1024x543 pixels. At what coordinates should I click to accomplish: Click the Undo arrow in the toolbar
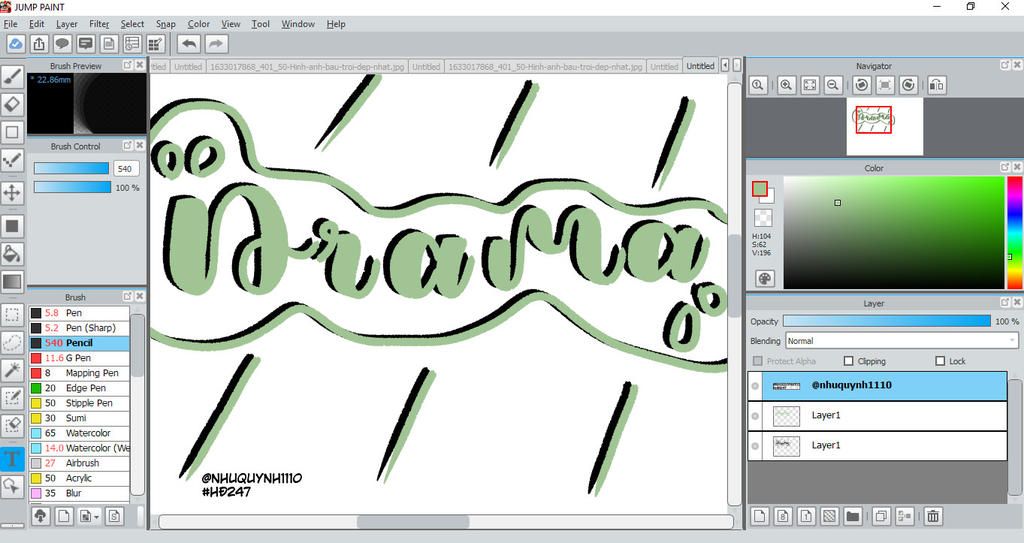click(189, 44)
